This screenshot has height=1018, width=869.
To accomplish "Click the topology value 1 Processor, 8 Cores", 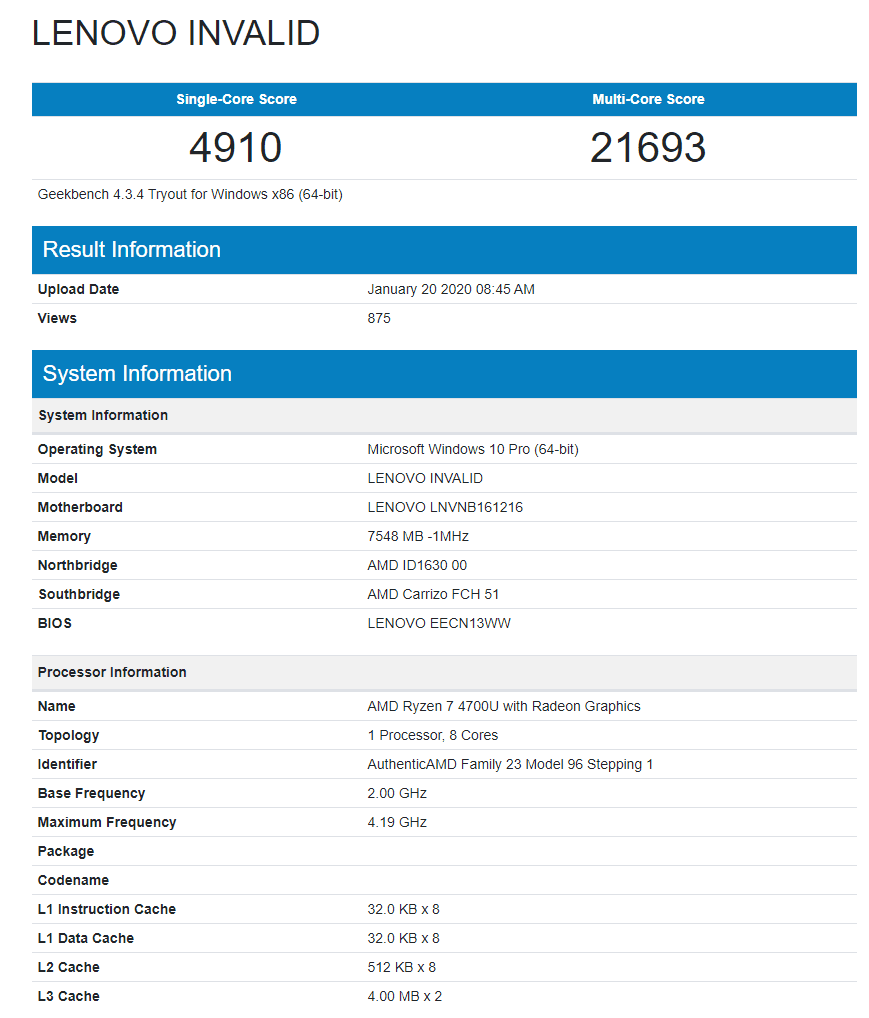I will [433, 735].
